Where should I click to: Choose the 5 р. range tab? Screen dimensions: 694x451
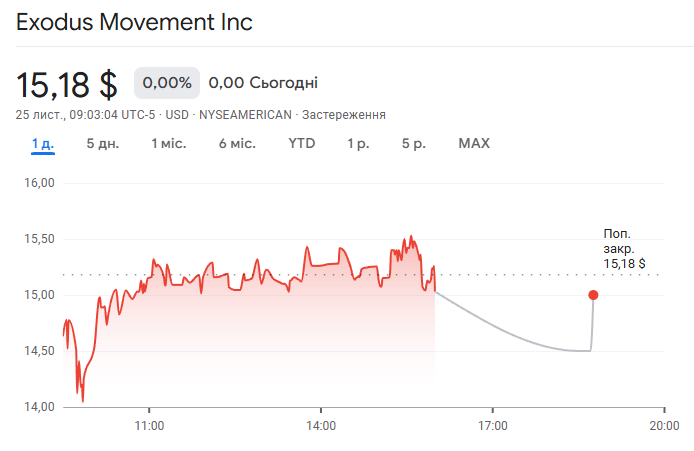(x=414, y=144)
